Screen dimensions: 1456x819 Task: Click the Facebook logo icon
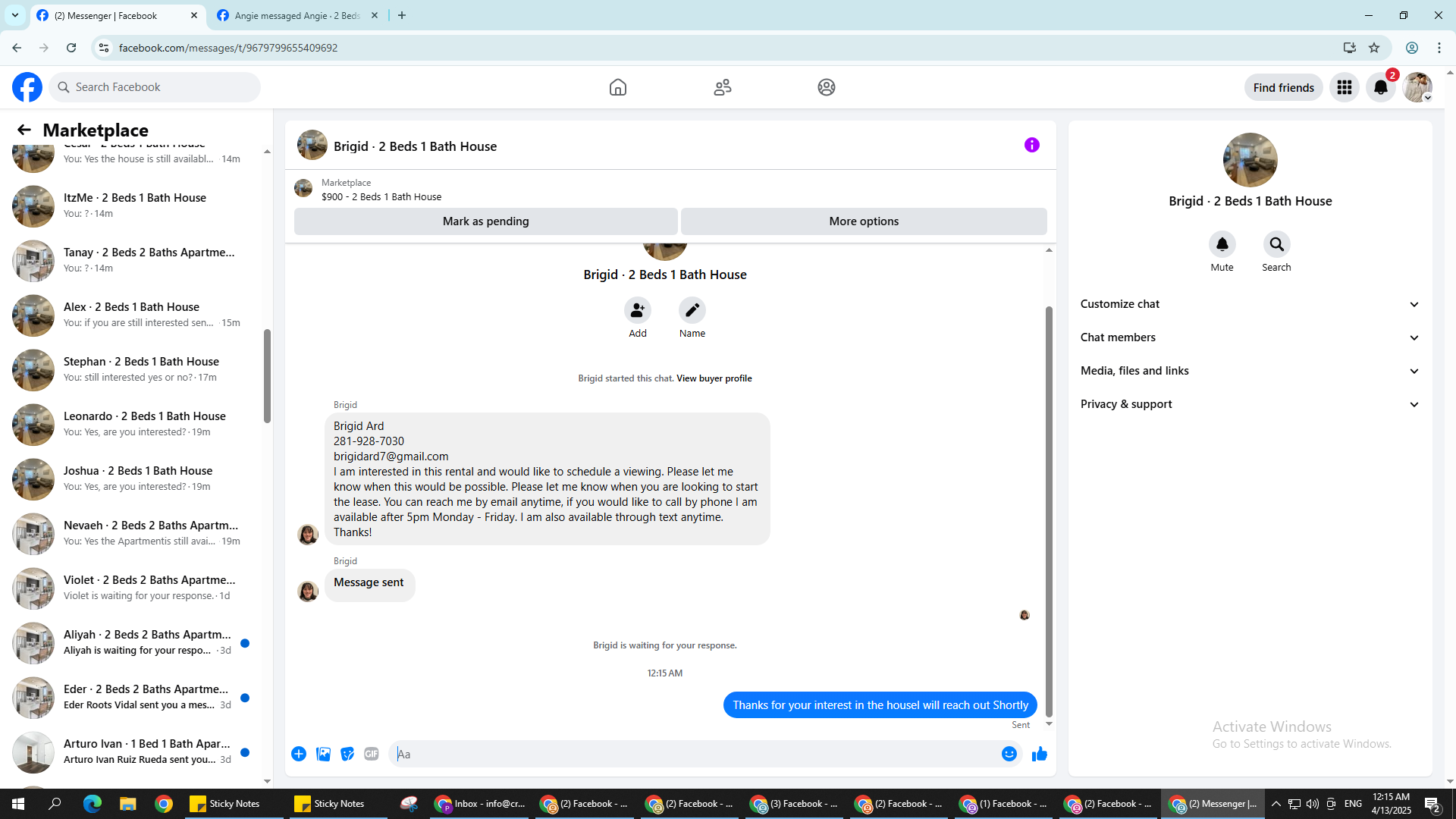click(27, 87)
